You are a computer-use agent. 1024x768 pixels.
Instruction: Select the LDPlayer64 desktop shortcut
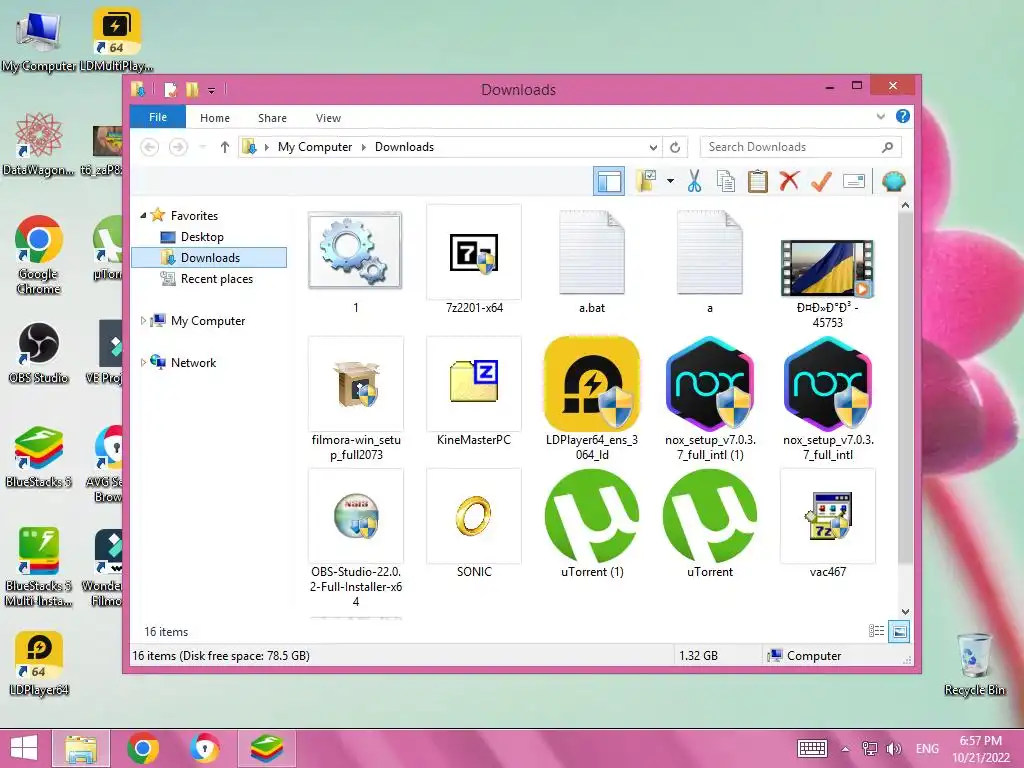pyautogui.click(x=39, y=664)
